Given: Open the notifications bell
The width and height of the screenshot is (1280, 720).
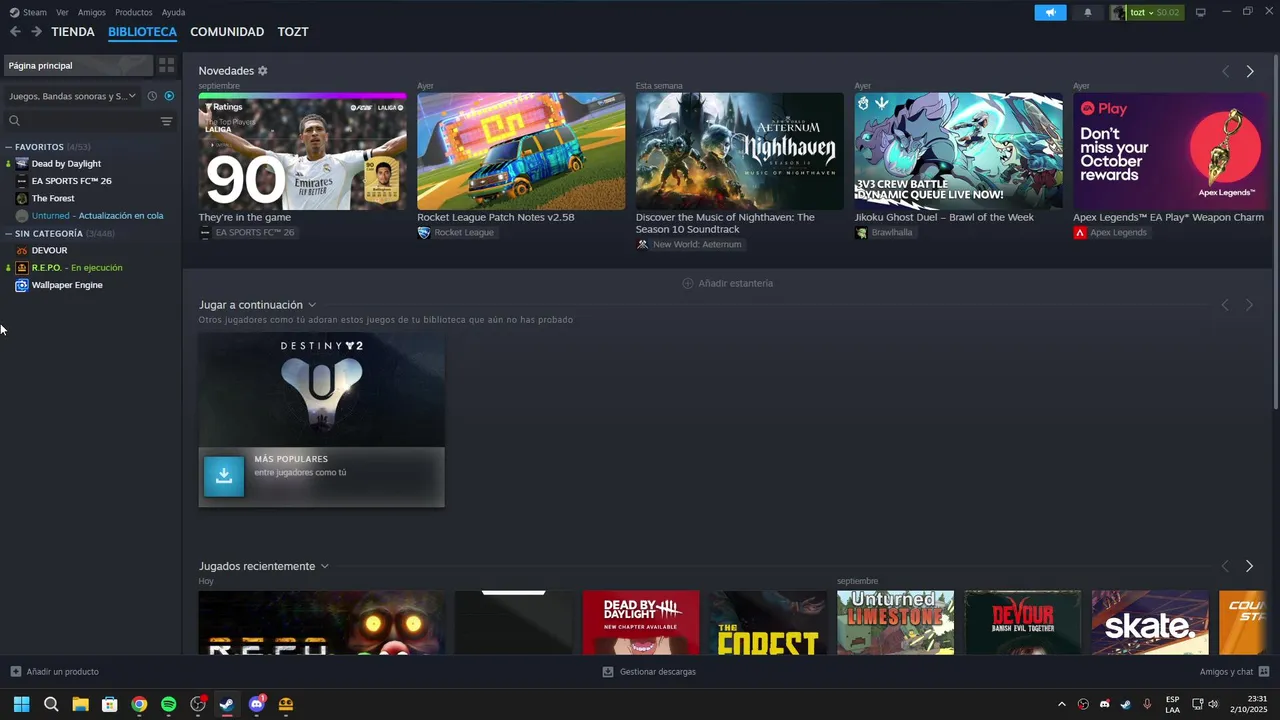Looking at the screenshot, I should pos(1088,12).
